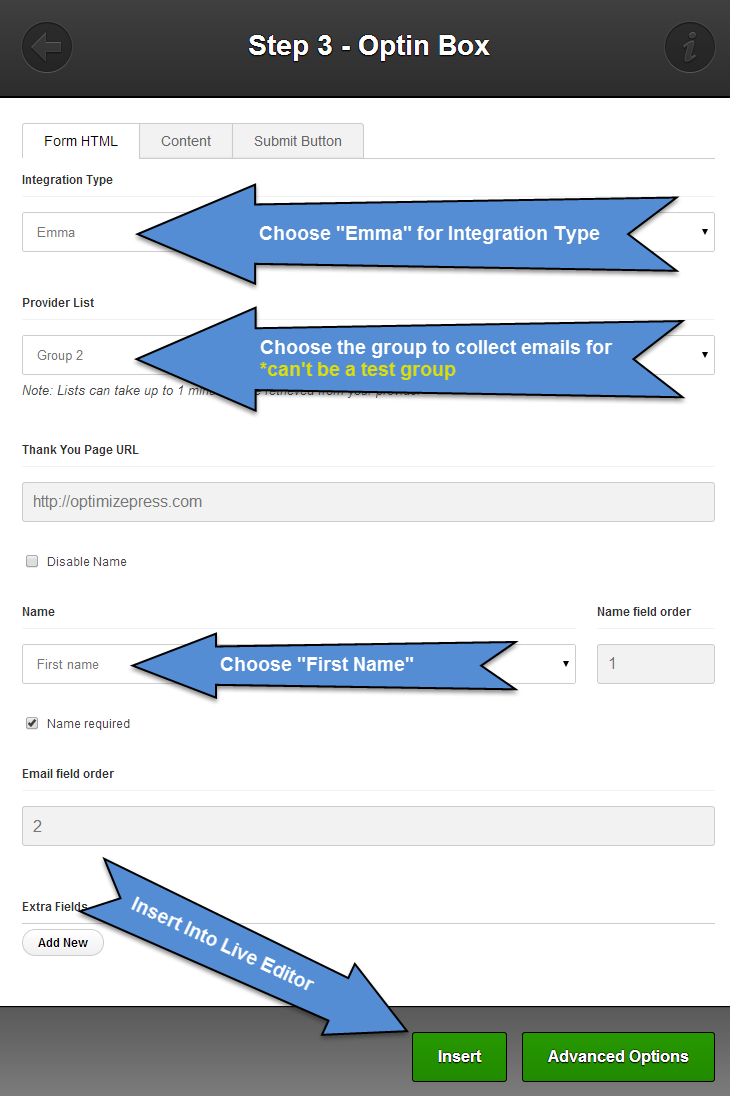
Task: Click Add New under Extra Fields
Action: (x=62, y=942)
